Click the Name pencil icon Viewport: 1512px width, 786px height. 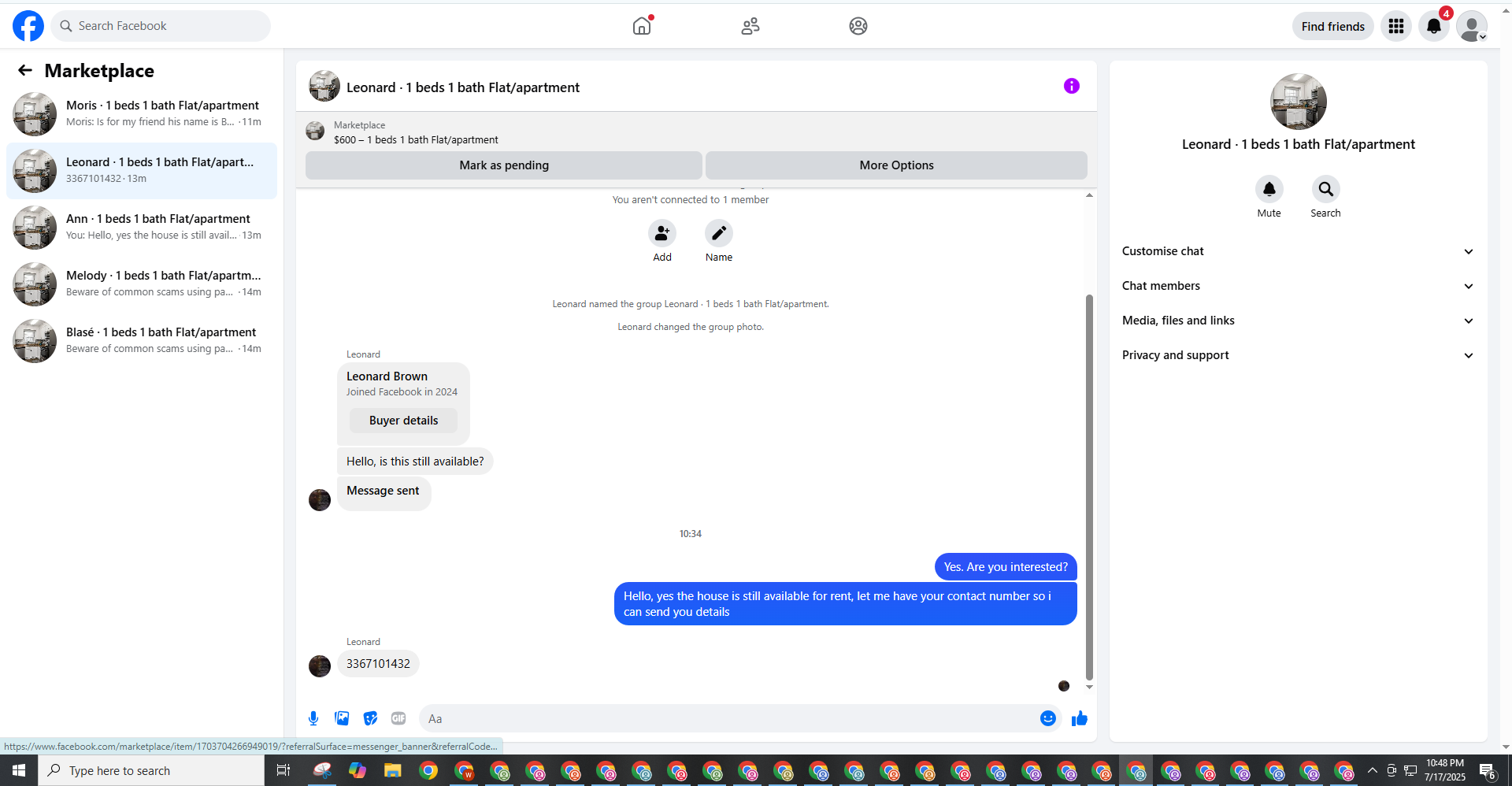(719, 233)
